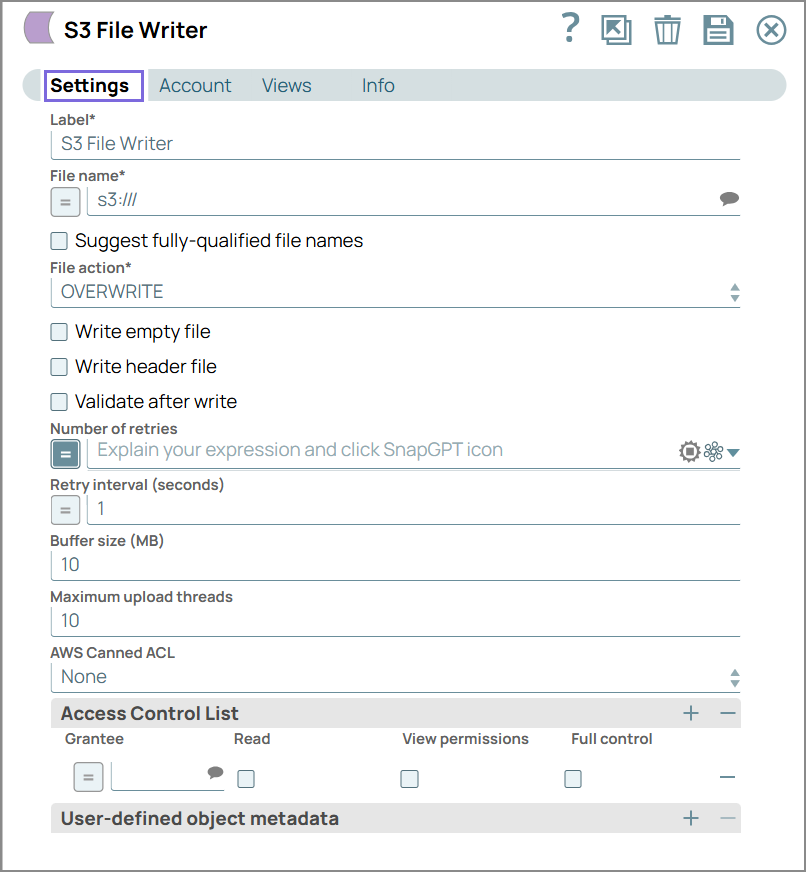The image size is (806, 872).
Task: Click the suggest gear icon for Number of retries
Action: 689,450
